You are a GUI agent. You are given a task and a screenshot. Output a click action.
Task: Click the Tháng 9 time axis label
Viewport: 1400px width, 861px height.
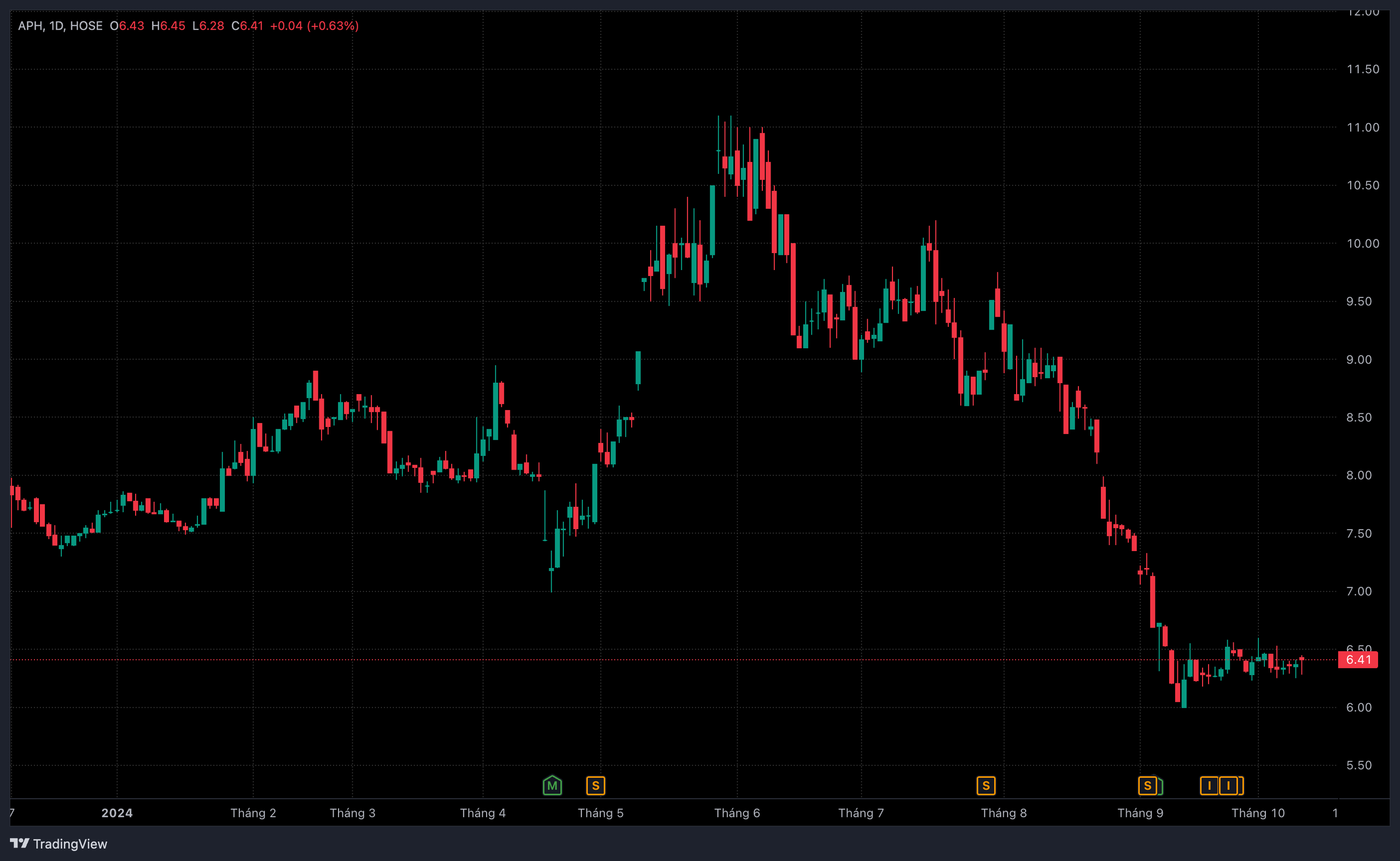[1140, 812]
